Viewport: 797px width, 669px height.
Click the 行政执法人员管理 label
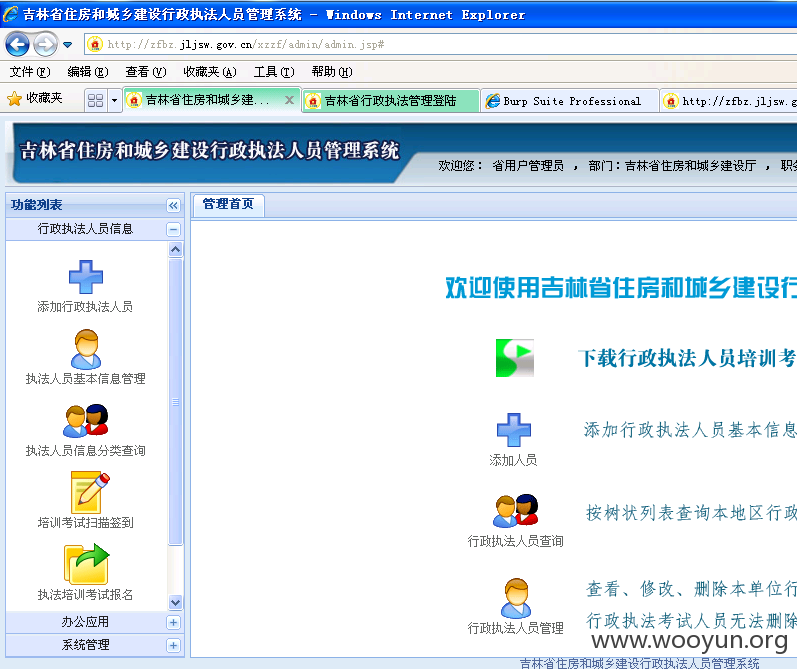[x=515, y=628]
